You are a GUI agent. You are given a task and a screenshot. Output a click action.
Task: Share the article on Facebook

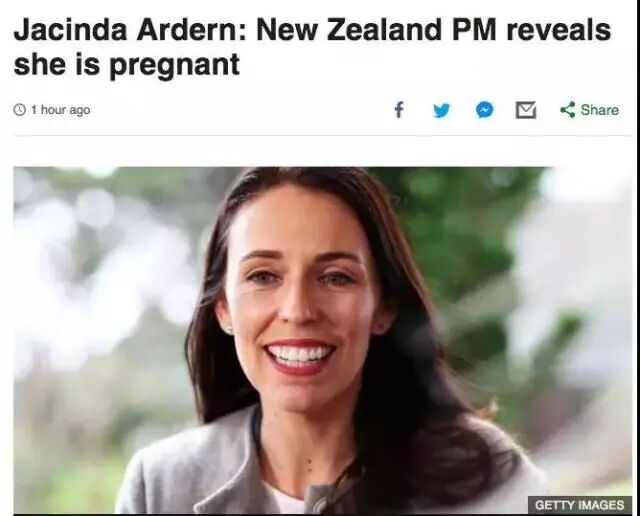[399, 110]
